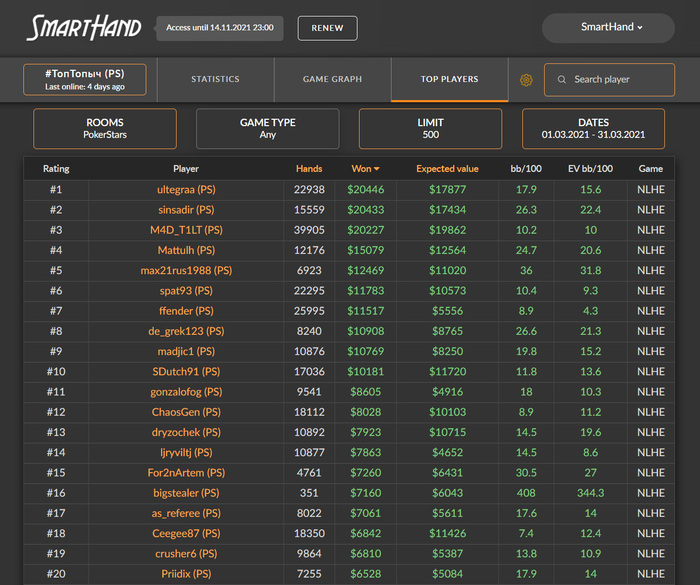Open player M4D_T1LT (PS)
Viewport: 700px width, 585px height.
(186, 230)
